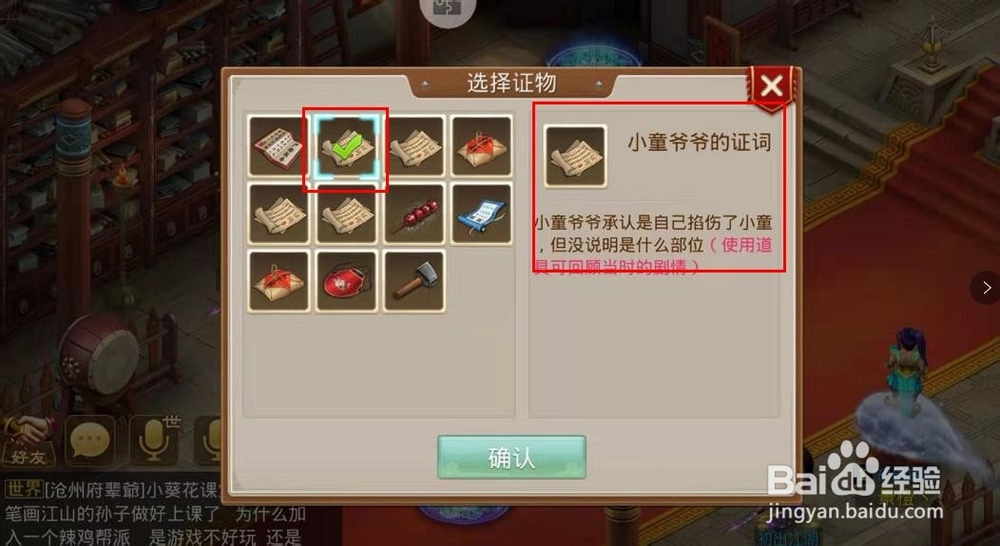Activate the 世 world voice microphone

[x=154, y=440]
